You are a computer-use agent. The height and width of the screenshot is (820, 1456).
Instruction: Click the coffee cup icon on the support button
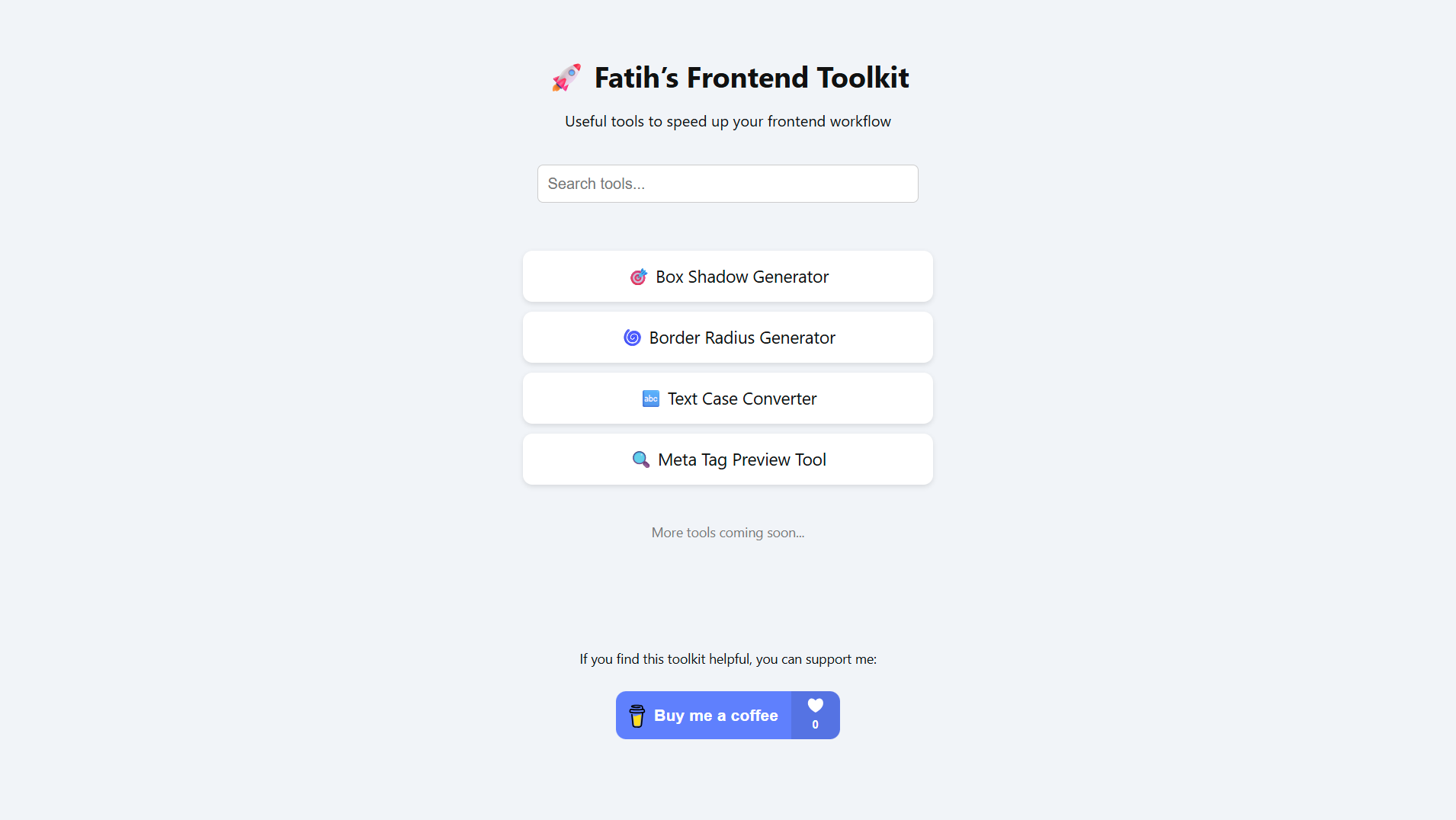coord(637,715)
